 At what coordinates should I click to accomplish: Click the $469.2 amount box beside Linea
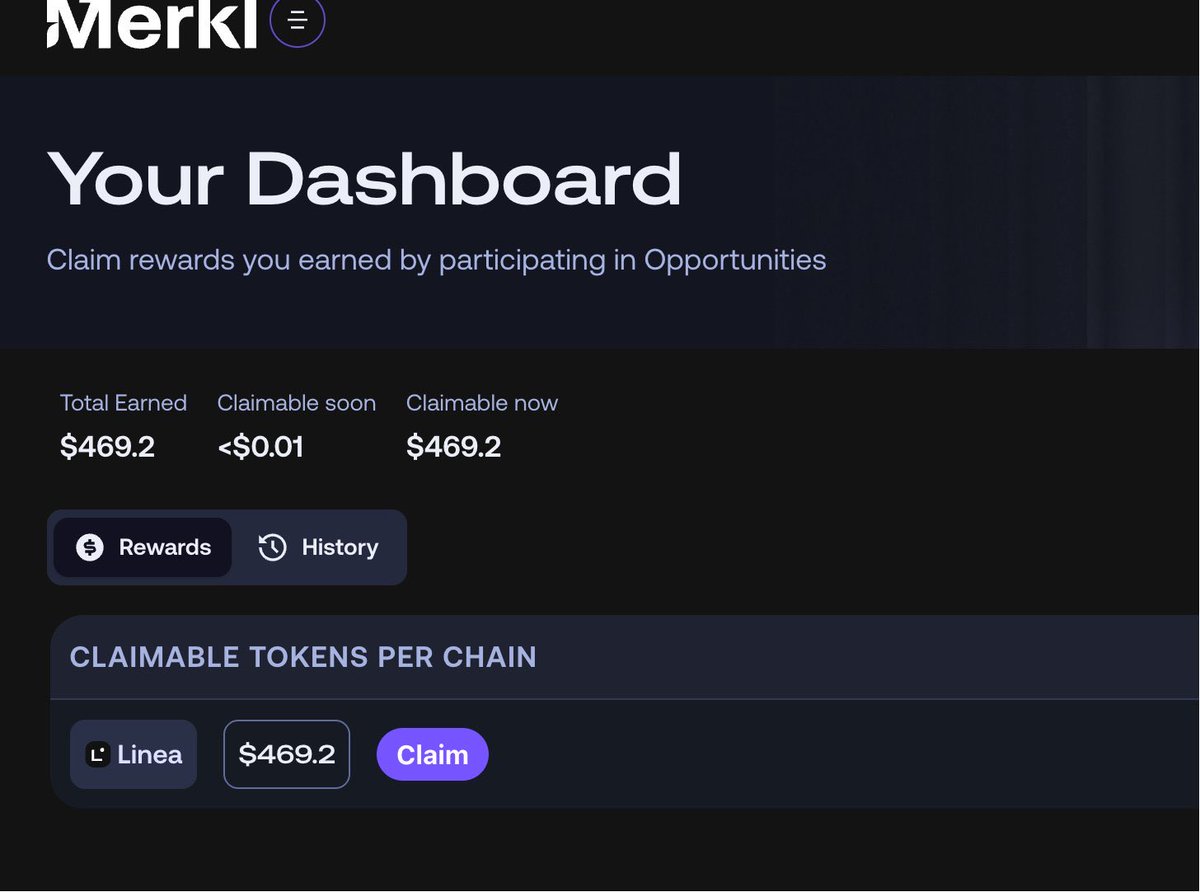tap(286, 755)
